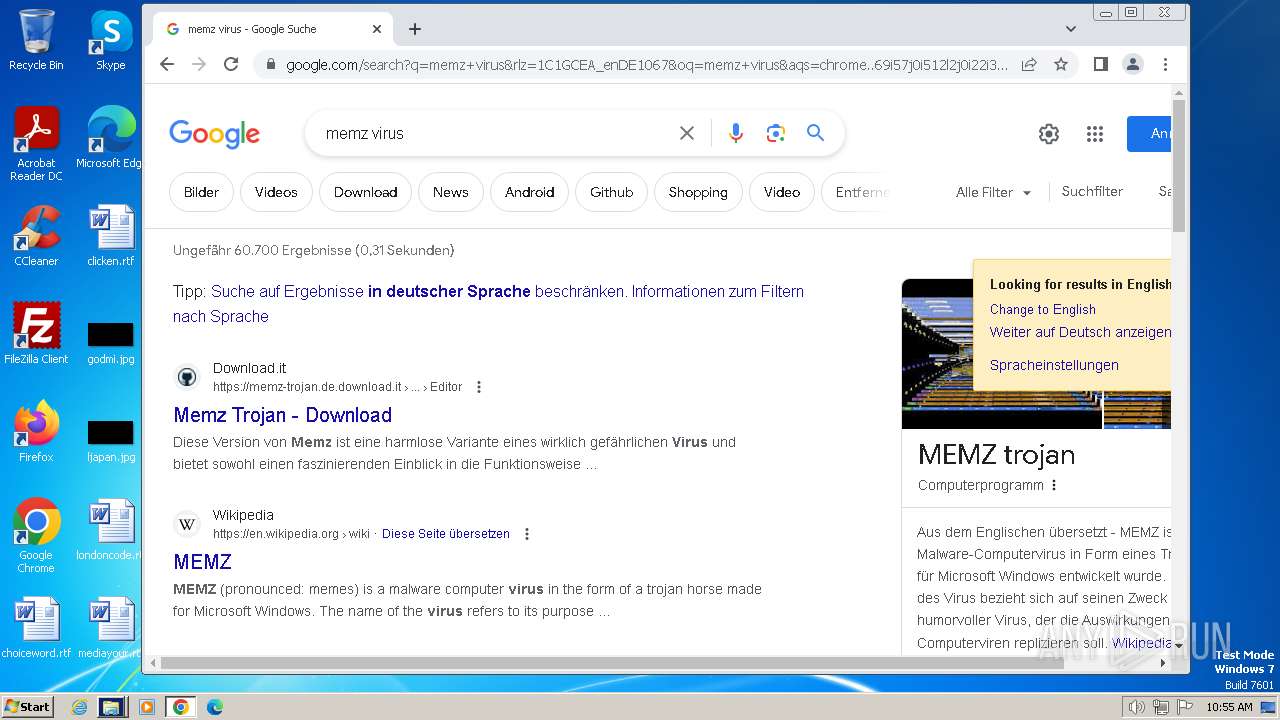Open Memz Trojan - Download result

(282, 415)
